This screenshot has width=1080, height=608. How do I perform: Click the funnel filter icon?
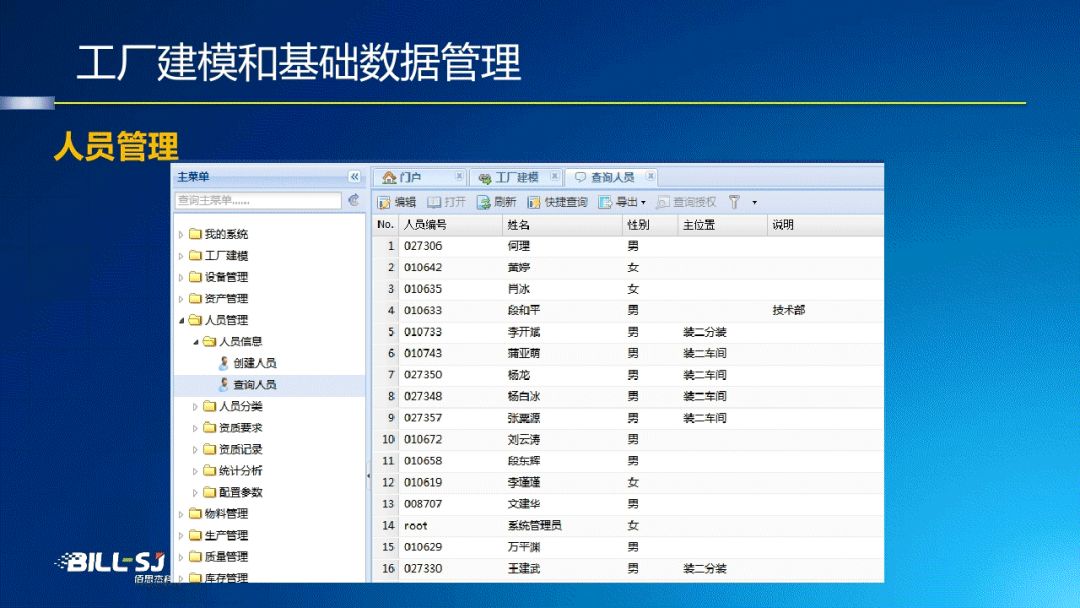point(734,202)
